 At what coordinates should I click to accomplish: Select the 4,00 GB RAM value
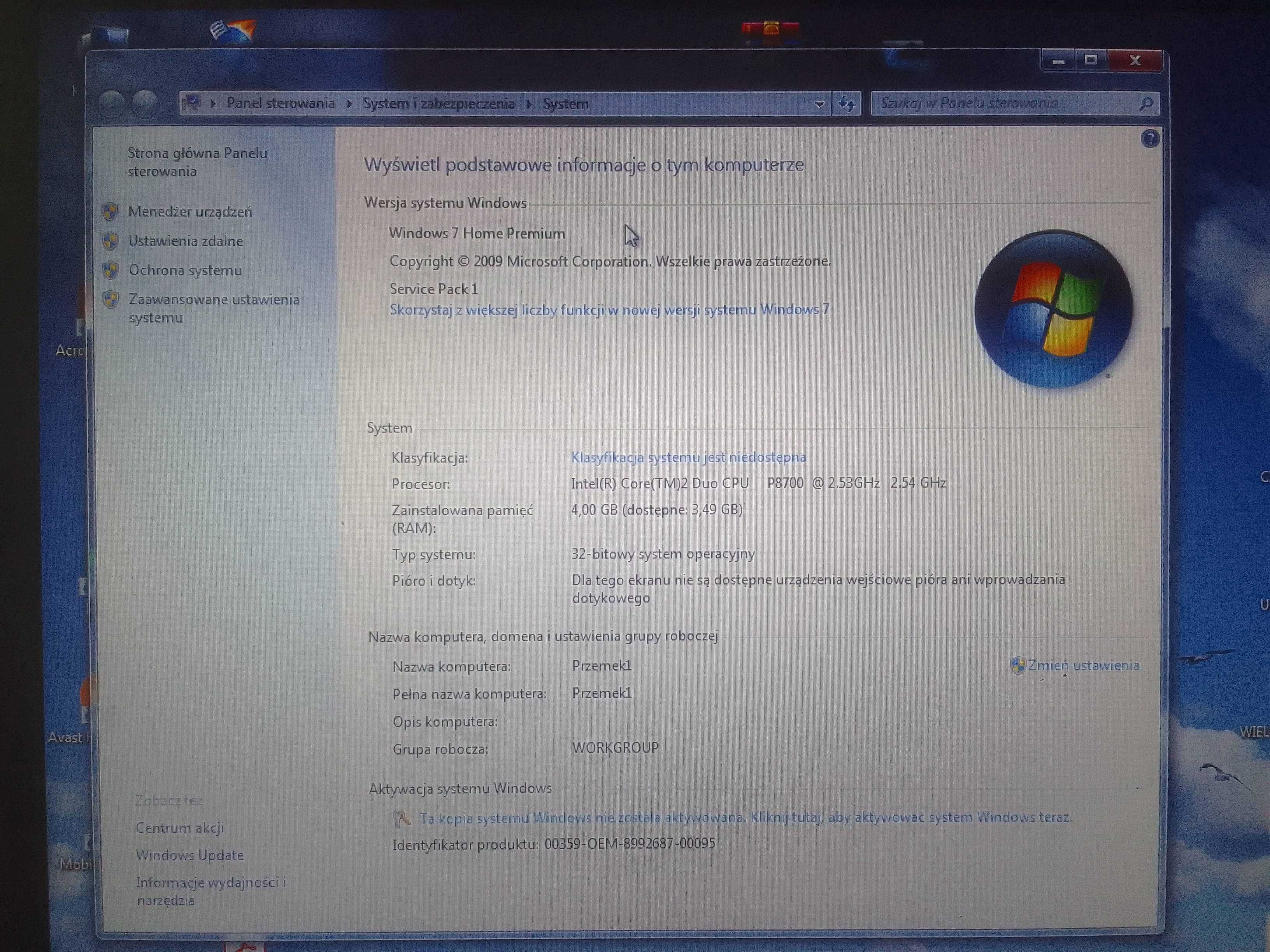[x=657, y=509]
